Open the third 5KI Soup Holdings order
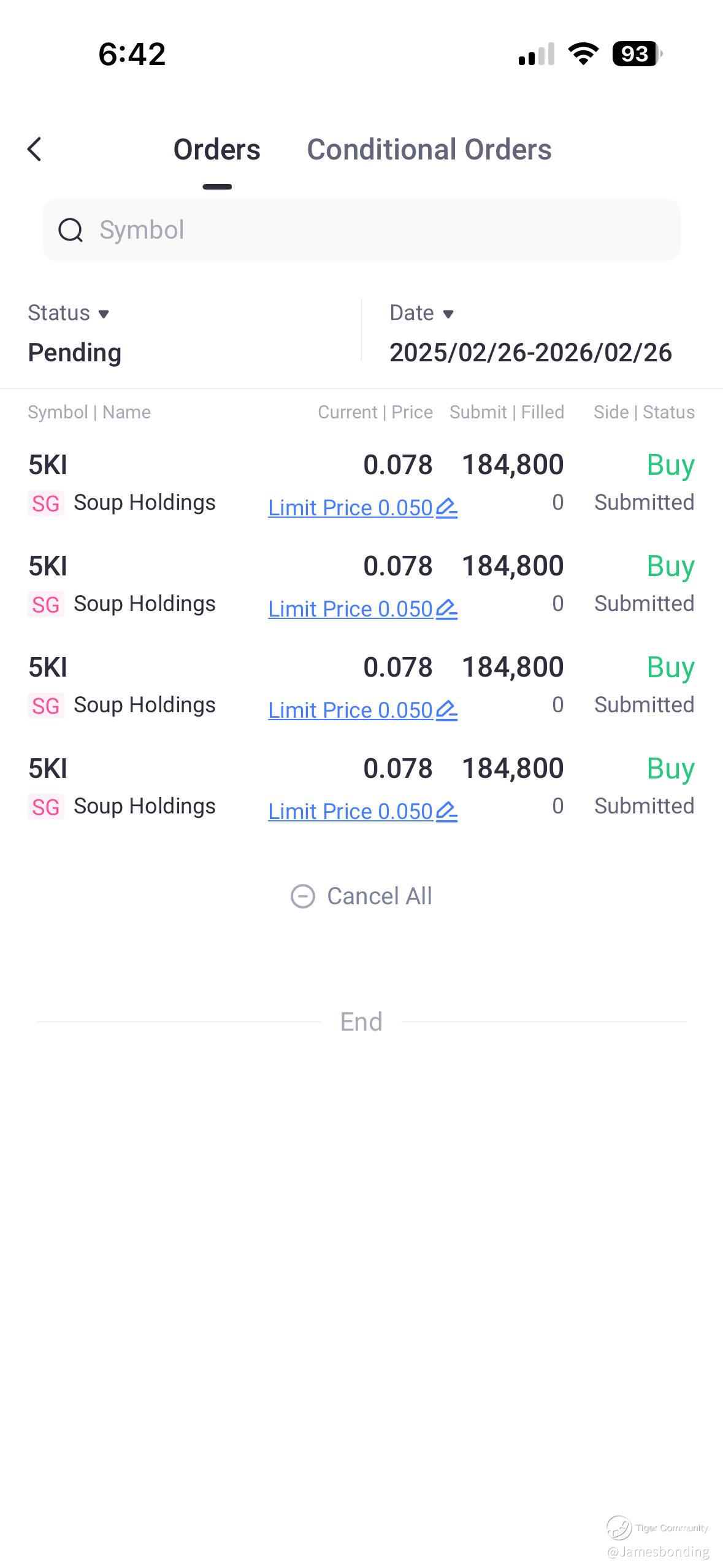Image resolution: width=723 pixels, height=1568 pixels. (x=123, y=686)
